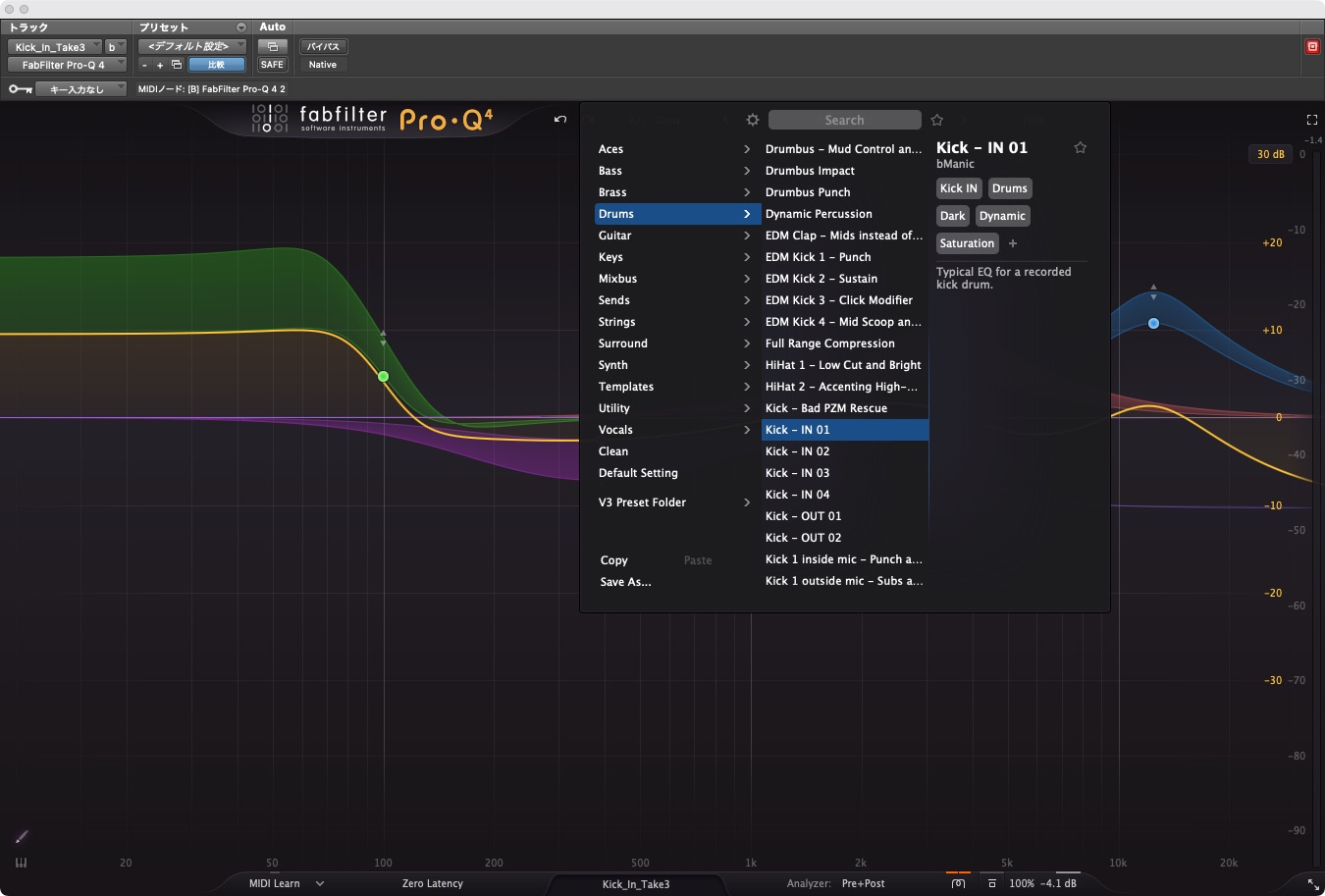Toggle the Kick IN tag
This screenshot has height=896, width=1325.
(x=959, y=188)
